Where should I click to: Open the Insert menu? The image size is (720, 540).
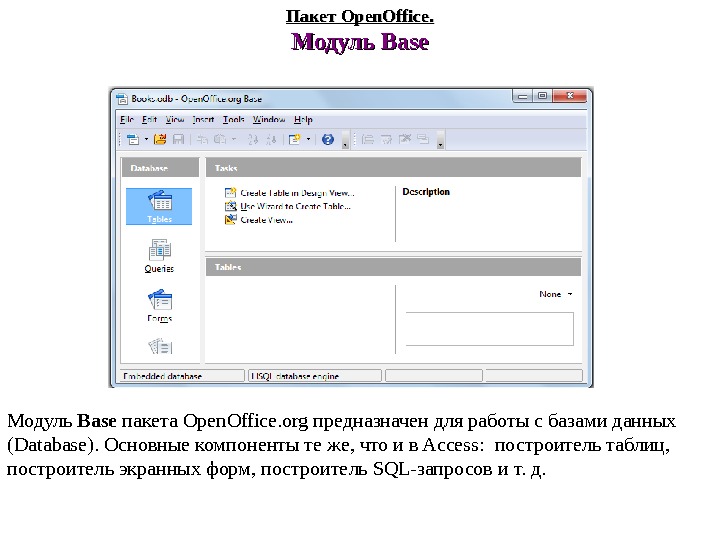coord(203,119)
